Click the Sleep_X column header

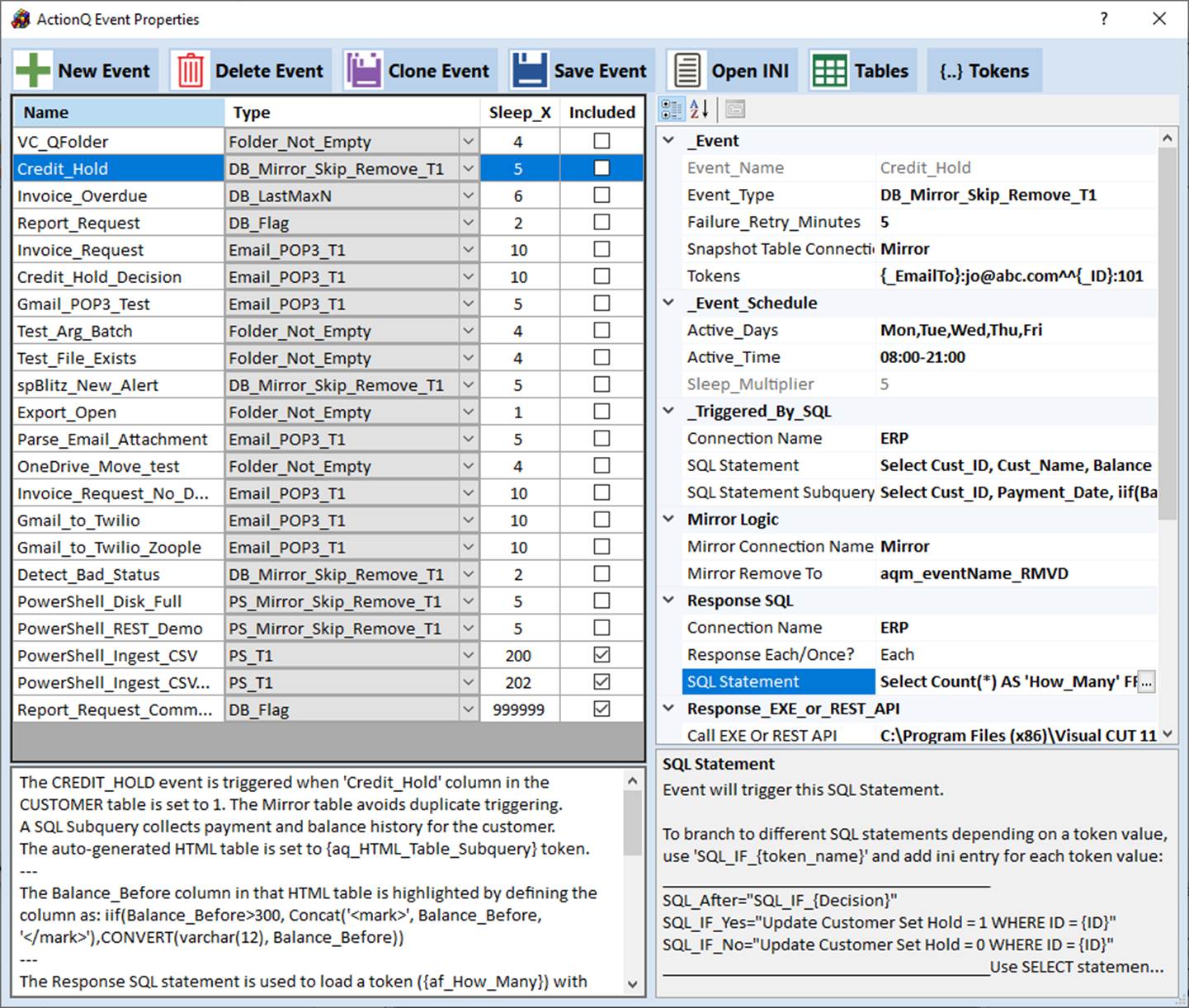[520, 112]
